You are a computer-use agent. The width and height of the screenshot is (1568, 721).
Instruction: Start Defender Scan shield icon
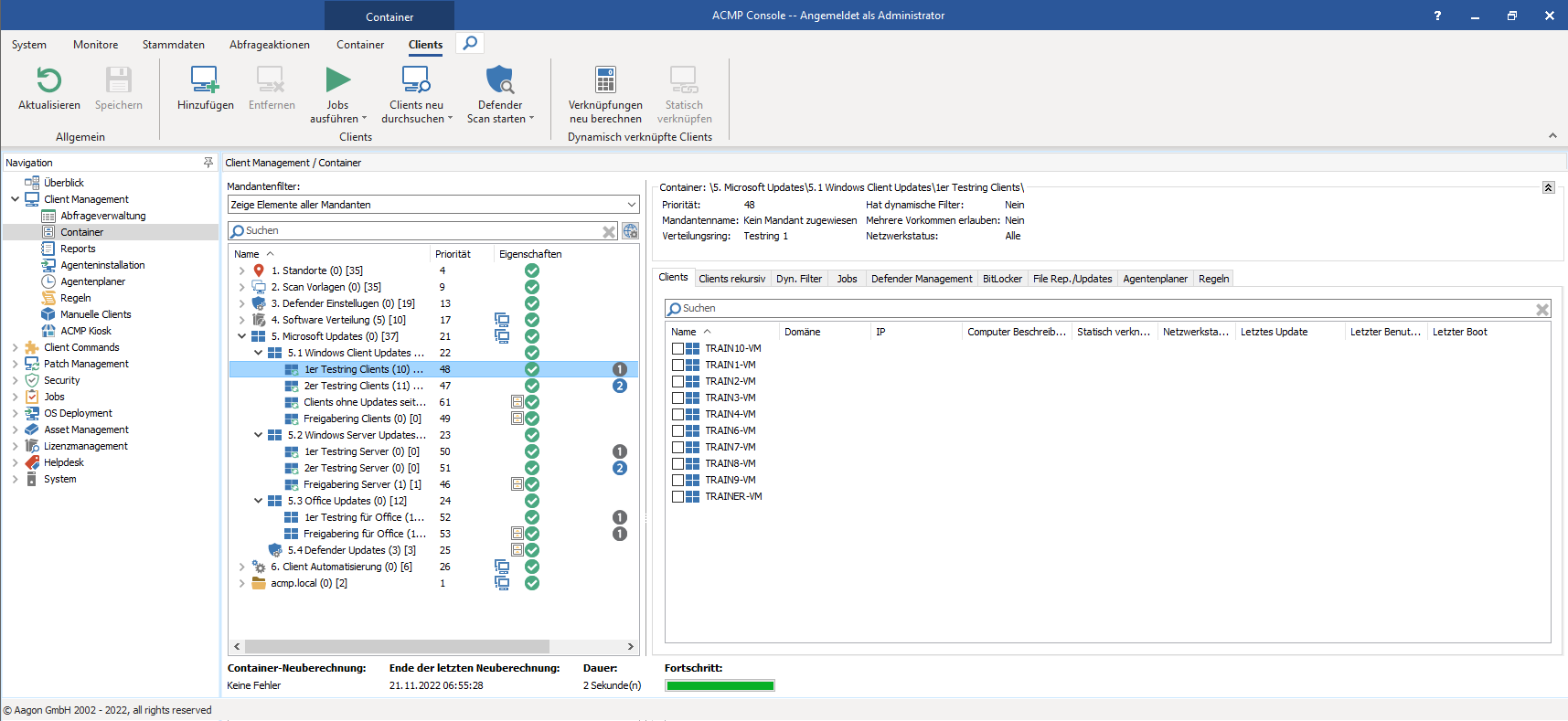500,80
